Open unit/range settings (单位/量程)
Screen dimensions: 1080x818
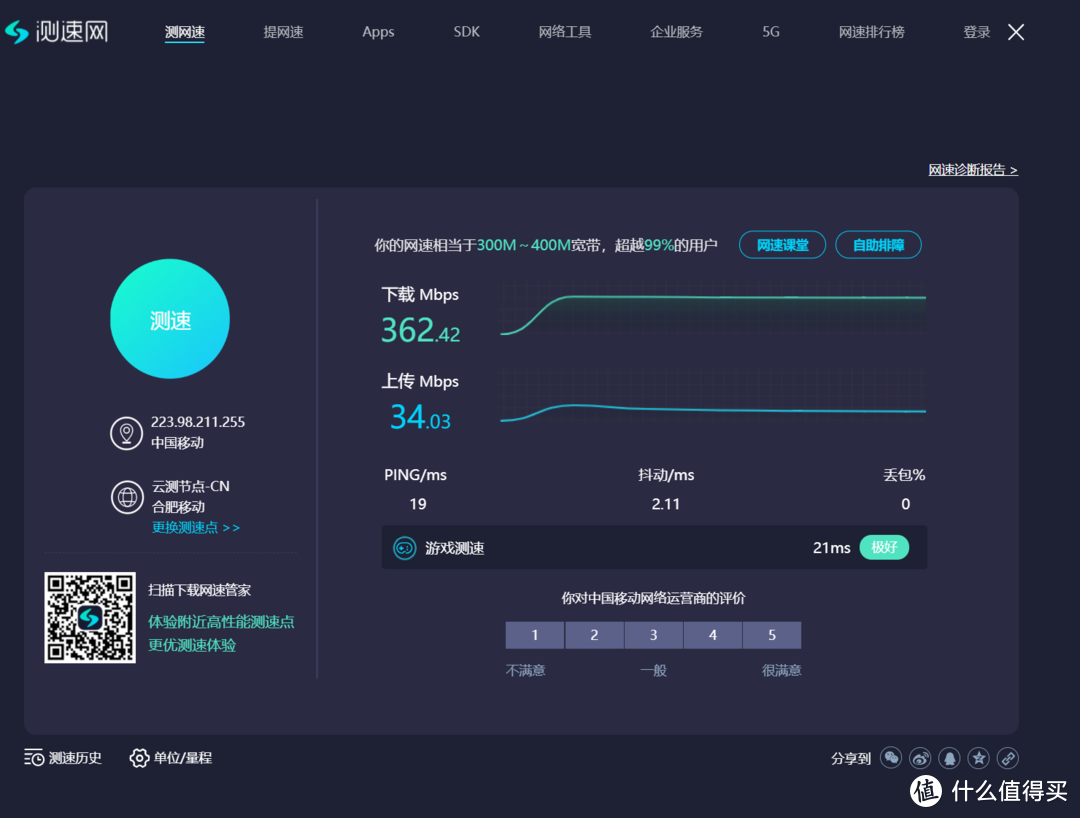171,758
